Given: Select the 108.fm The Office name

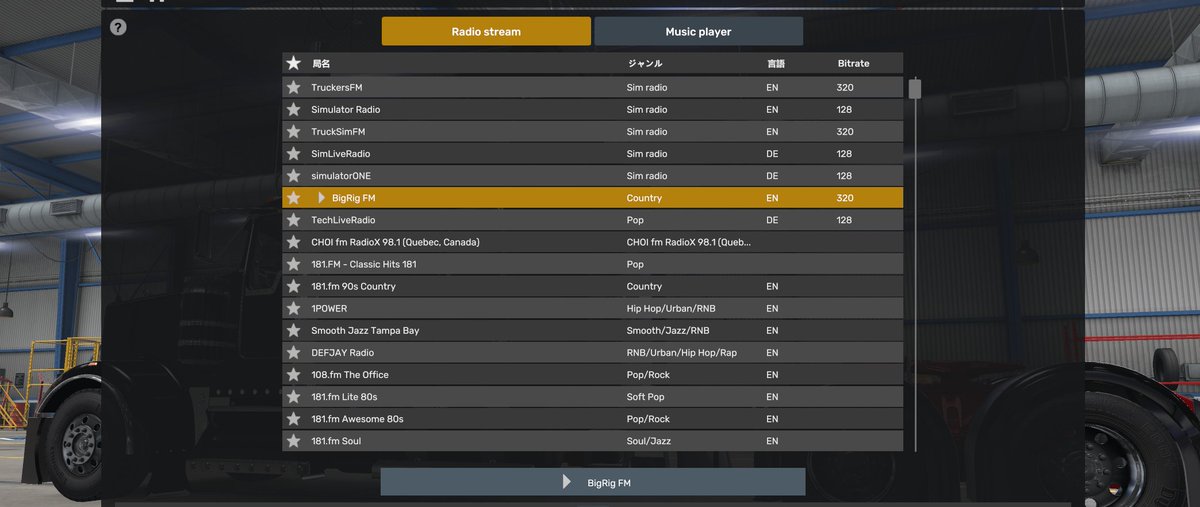Looking at the screenshot, I should (349, 375).
